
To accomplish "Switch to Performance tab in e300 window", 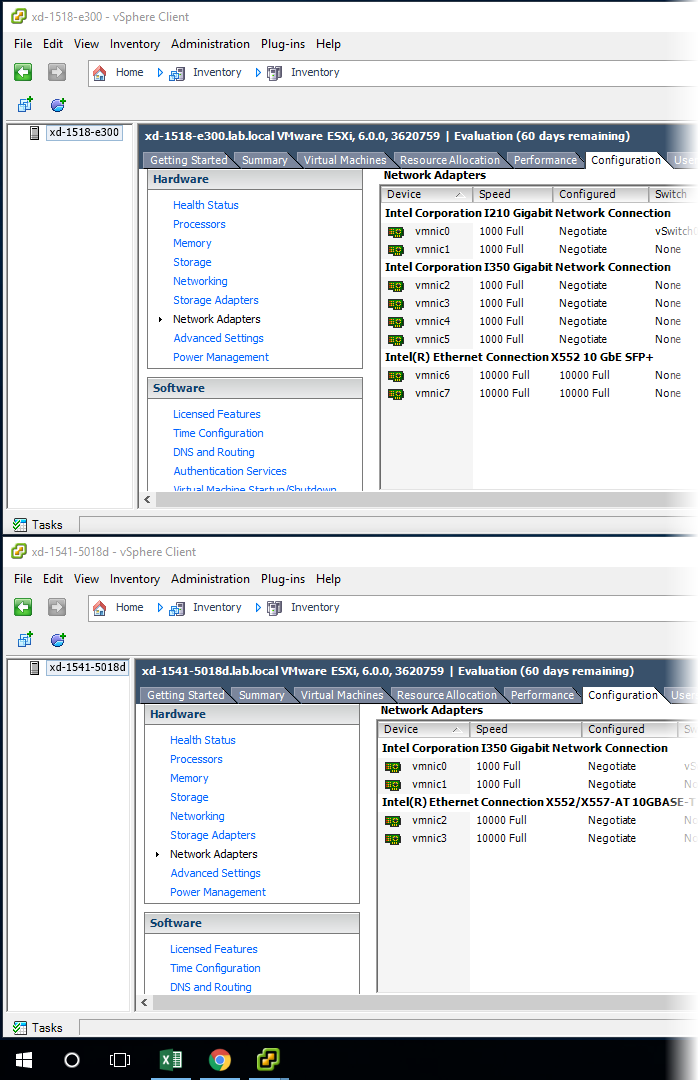I will tap(545, 160).
